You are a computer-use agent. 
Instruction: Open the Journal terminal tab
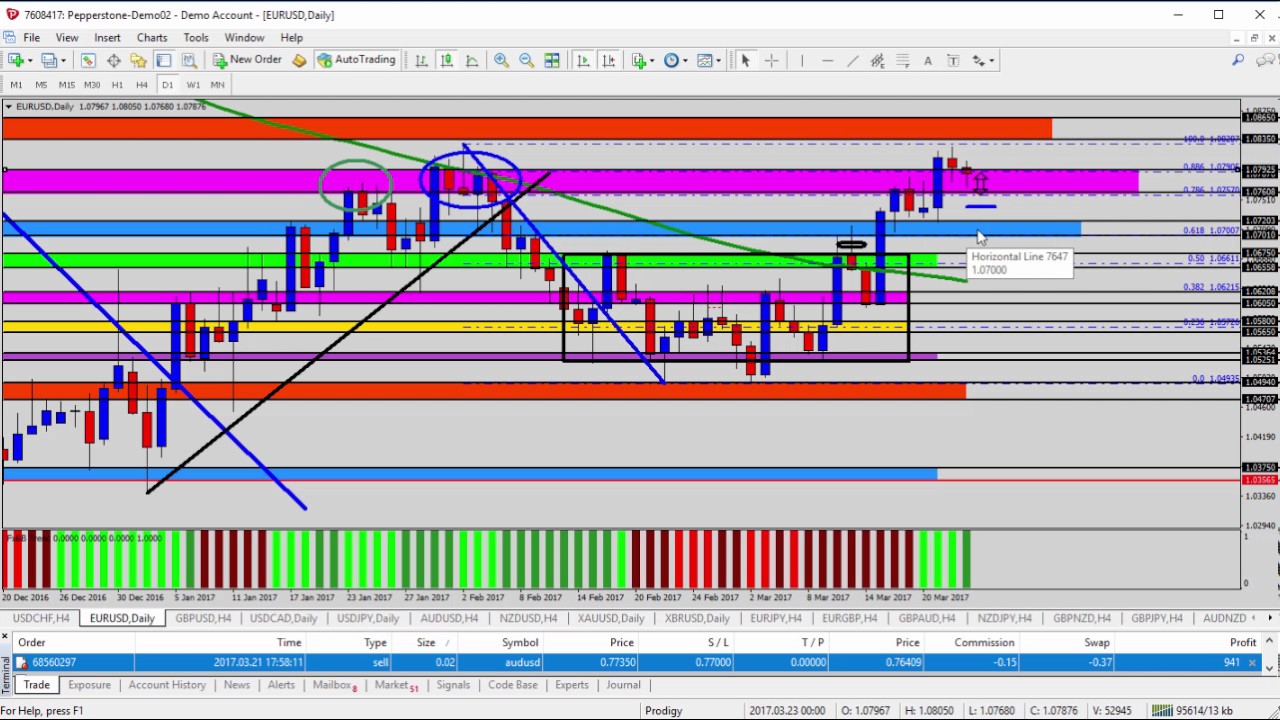623,685
